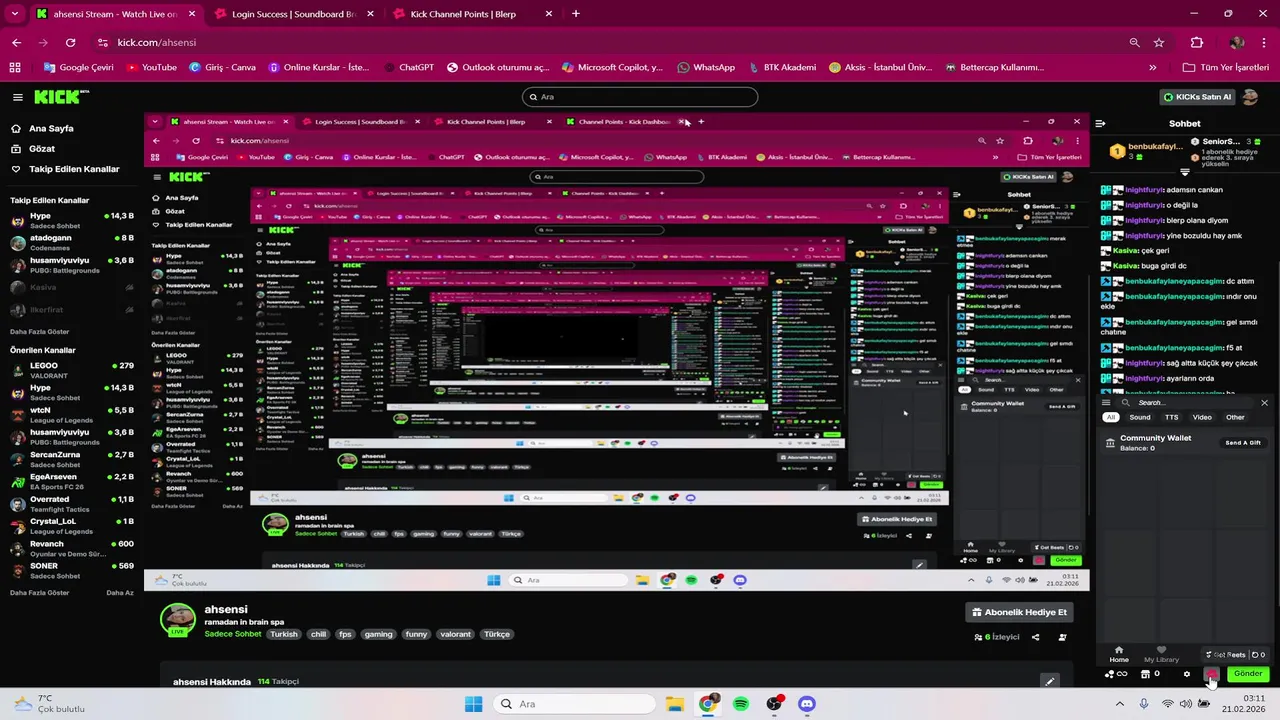Switch to Login Success Soundboard tab
1280x720 pixels.
coord(293,14)
